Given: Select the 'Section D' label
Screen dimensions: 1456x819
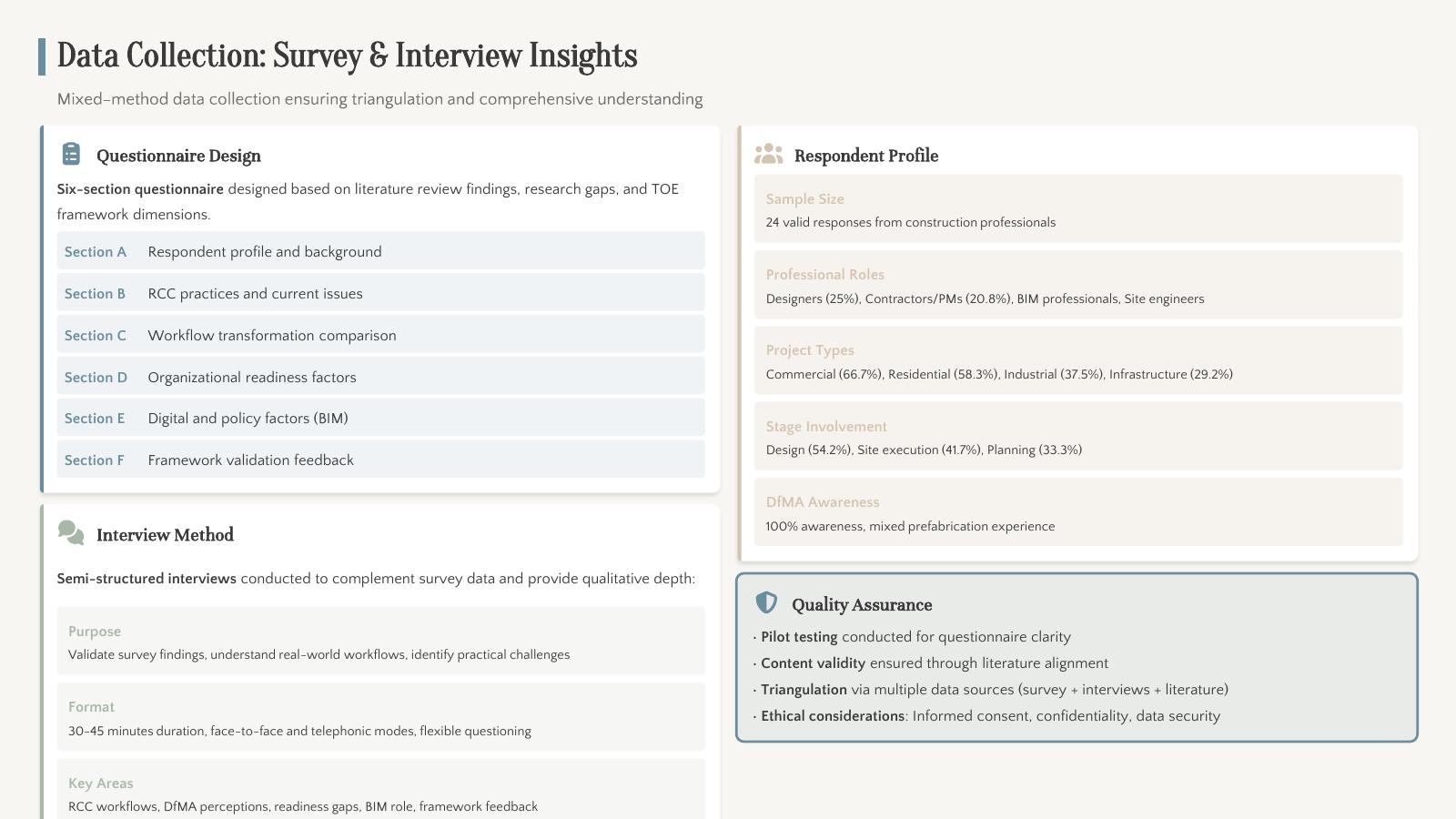Looking at the screenshot, I should (x=96, y=378).
